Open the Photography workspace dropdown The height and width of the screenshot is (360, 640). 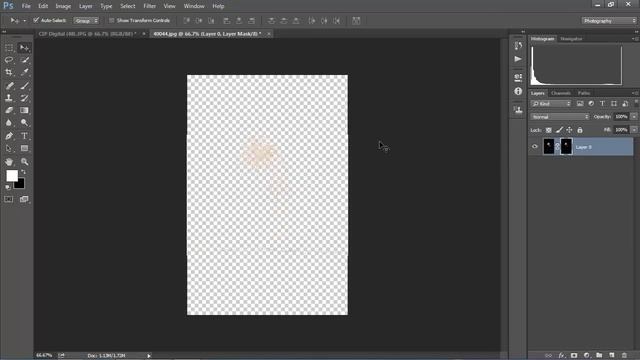pyautogui.click(x=609, y=21)
